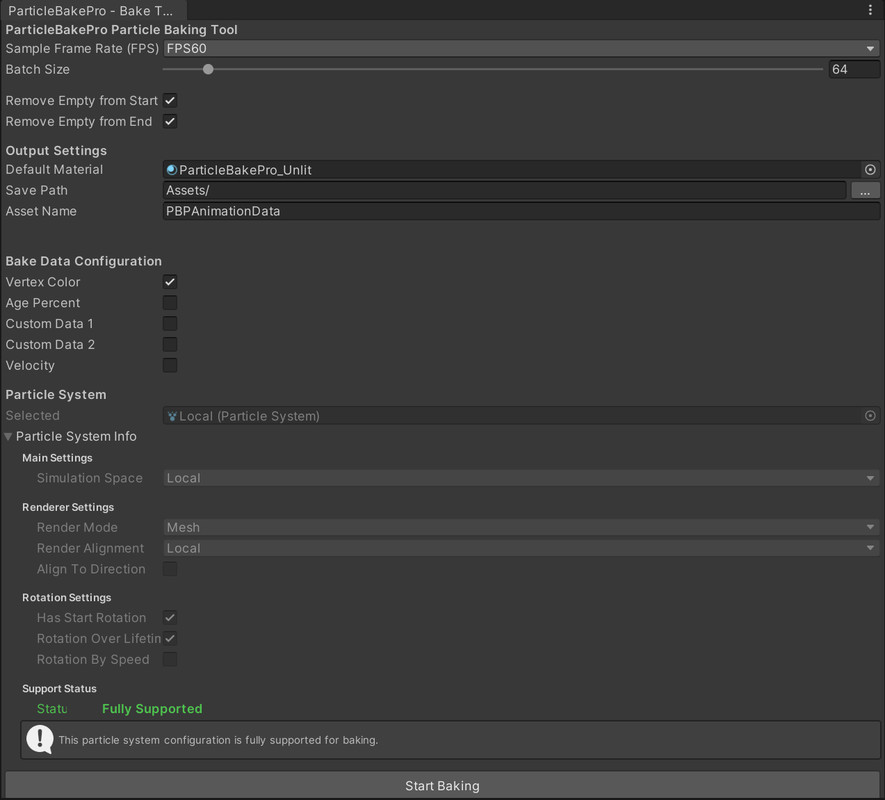885x800 pixels.
Task: Turn on Custom Data 1 baking
Action: coord(169,323)
